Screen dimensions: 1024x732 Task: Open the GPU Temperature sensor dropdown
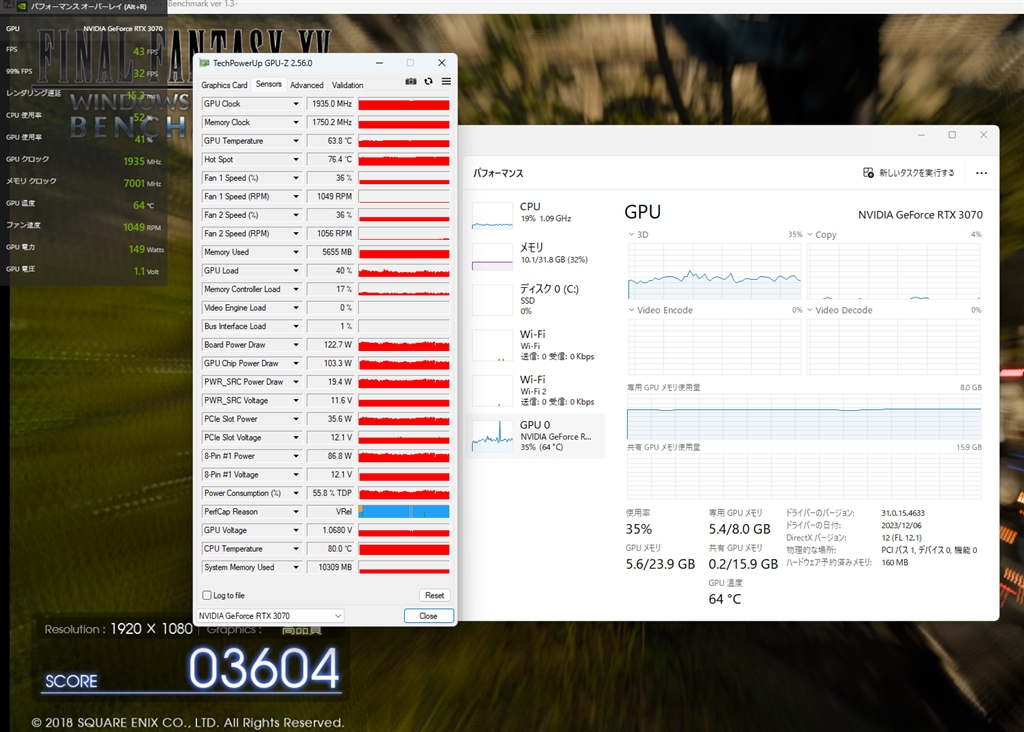[296, 141]
